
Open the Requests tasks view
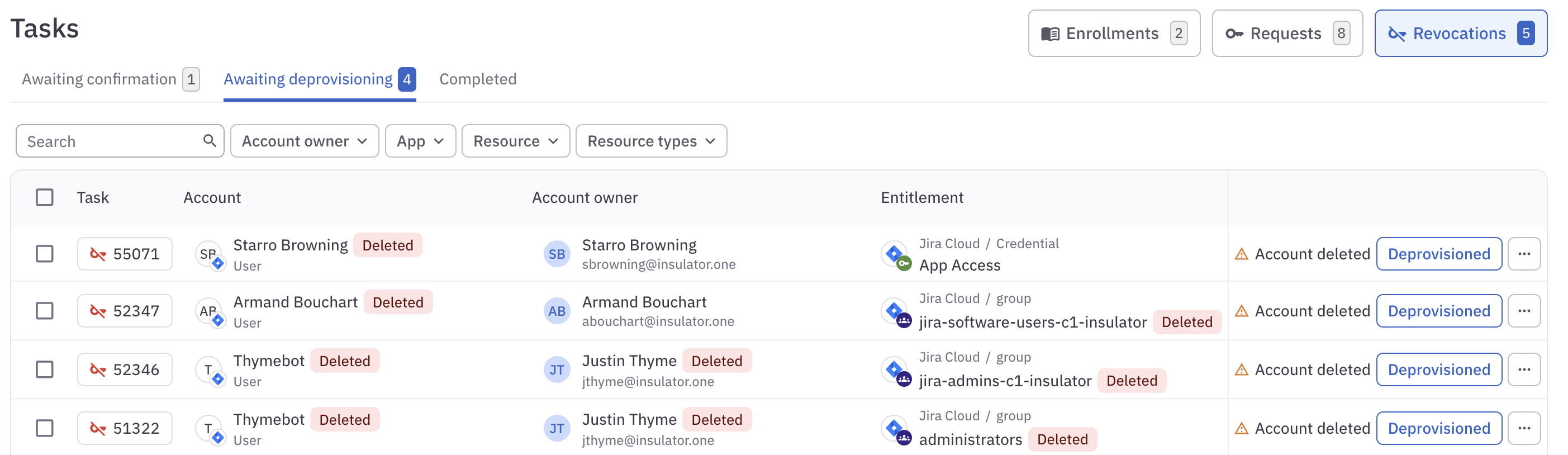click(1287, 34)
